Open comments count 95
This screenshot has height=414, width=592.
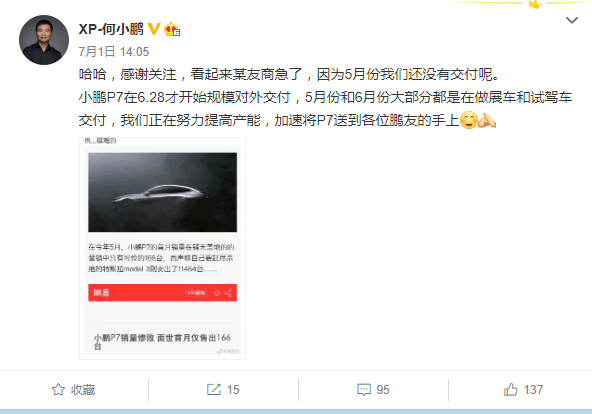383,389
